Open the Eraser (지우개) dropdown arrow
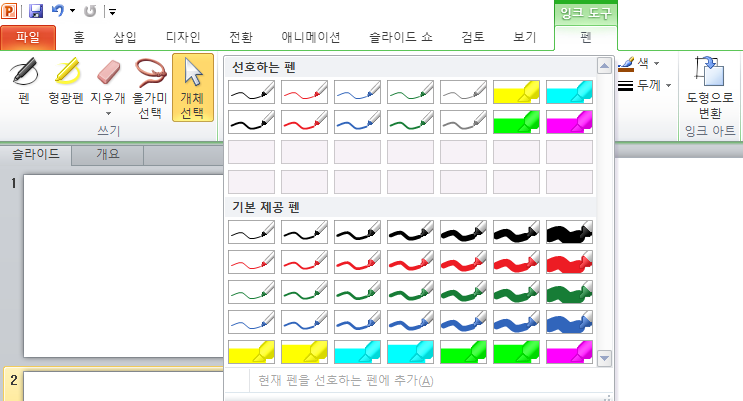Image resolution: width=743 pixels, height=401 pixels. pos(108,113)
